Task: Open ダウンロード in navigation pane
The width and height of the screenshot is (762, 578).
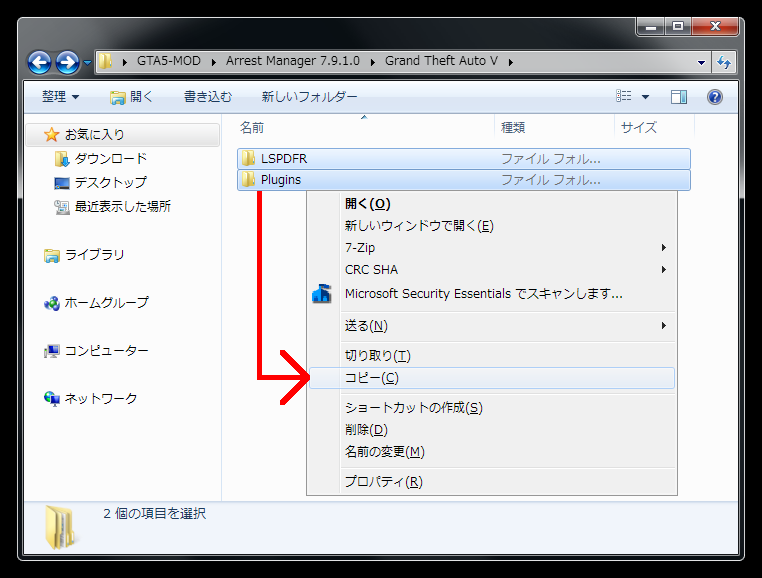Action: pos(110,158)
